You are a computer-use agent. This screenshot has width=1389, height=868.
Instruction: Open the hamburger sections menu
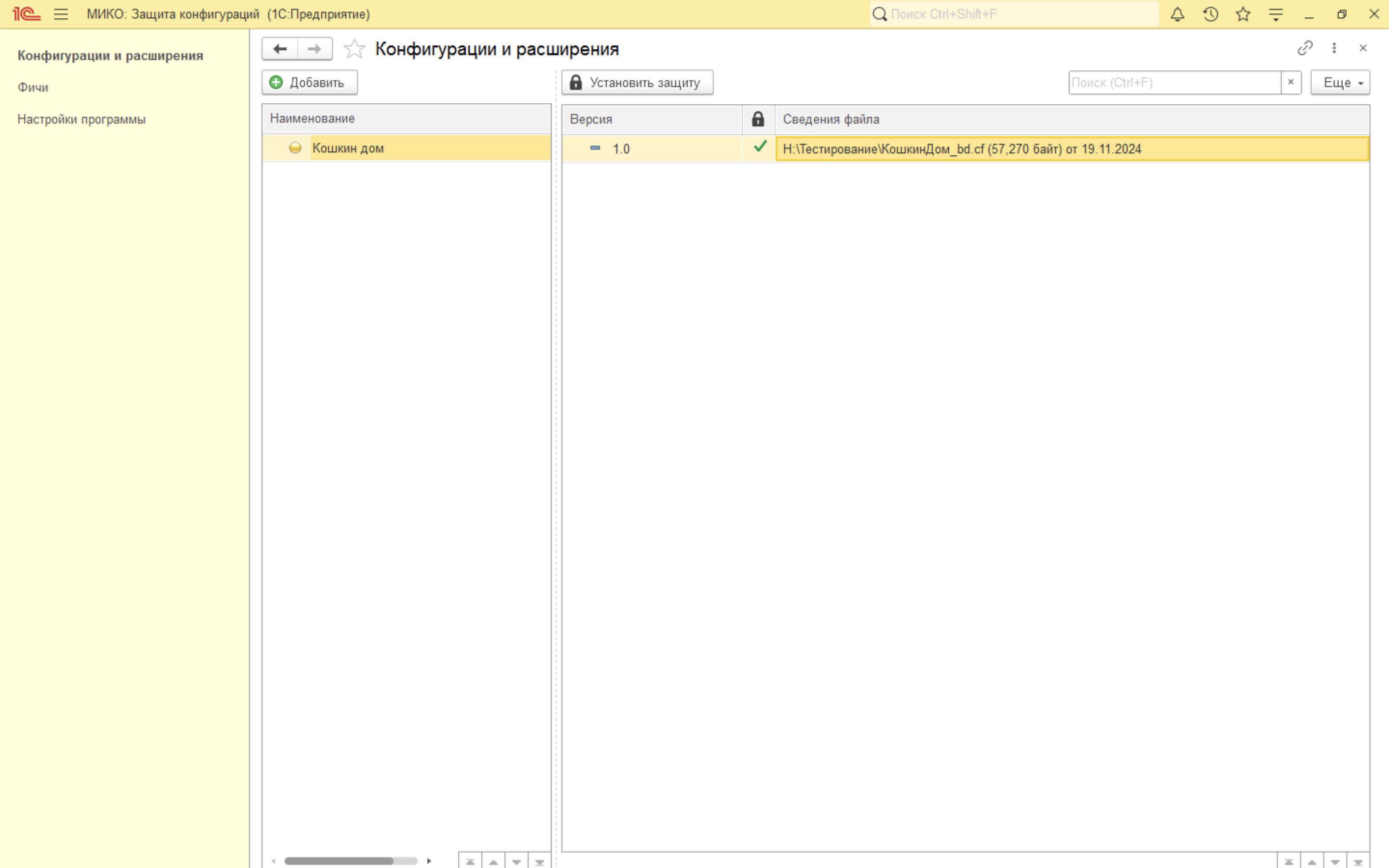pyautogui.click(x=61, y=14)
